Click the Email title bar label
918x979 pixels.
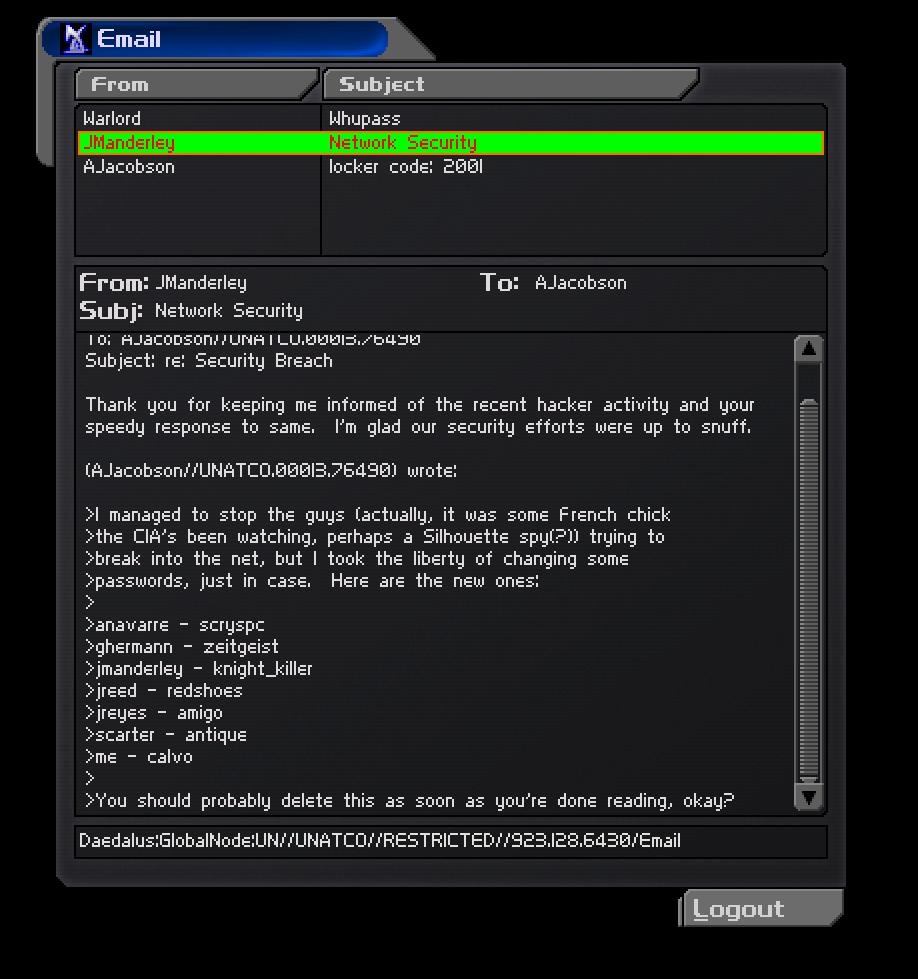coord(129,39)
